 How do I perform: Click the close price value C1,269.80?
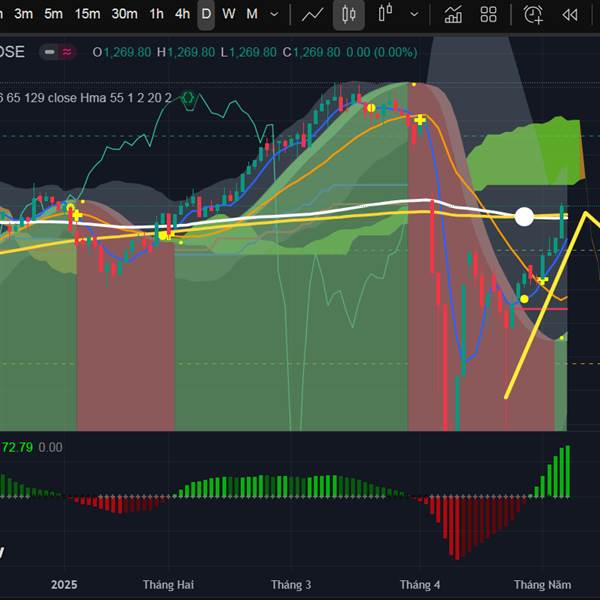311,52
